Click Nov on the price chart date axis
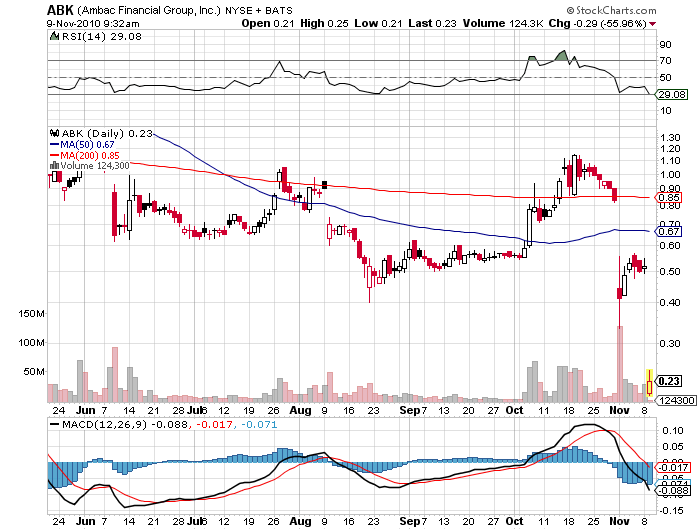Screen dimensions: 700x530 (619, 410)
